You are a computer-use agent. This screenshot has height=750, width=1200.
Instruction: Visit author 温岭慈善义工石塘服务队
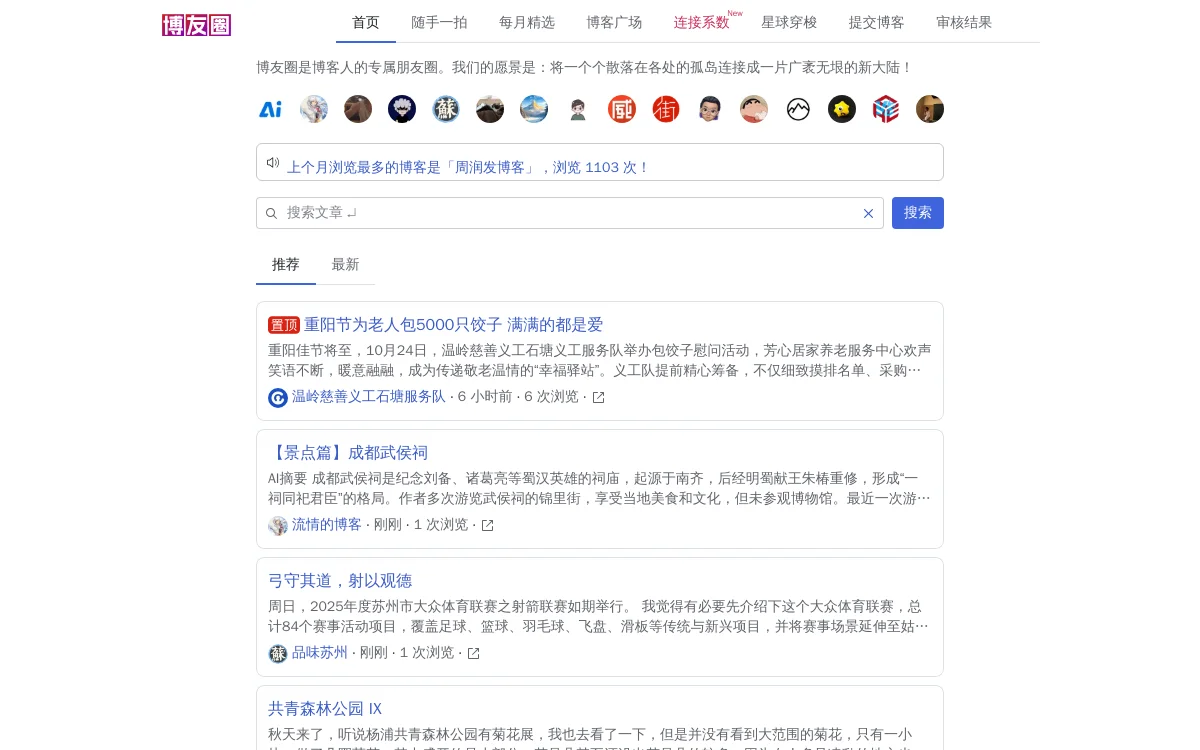368,396
